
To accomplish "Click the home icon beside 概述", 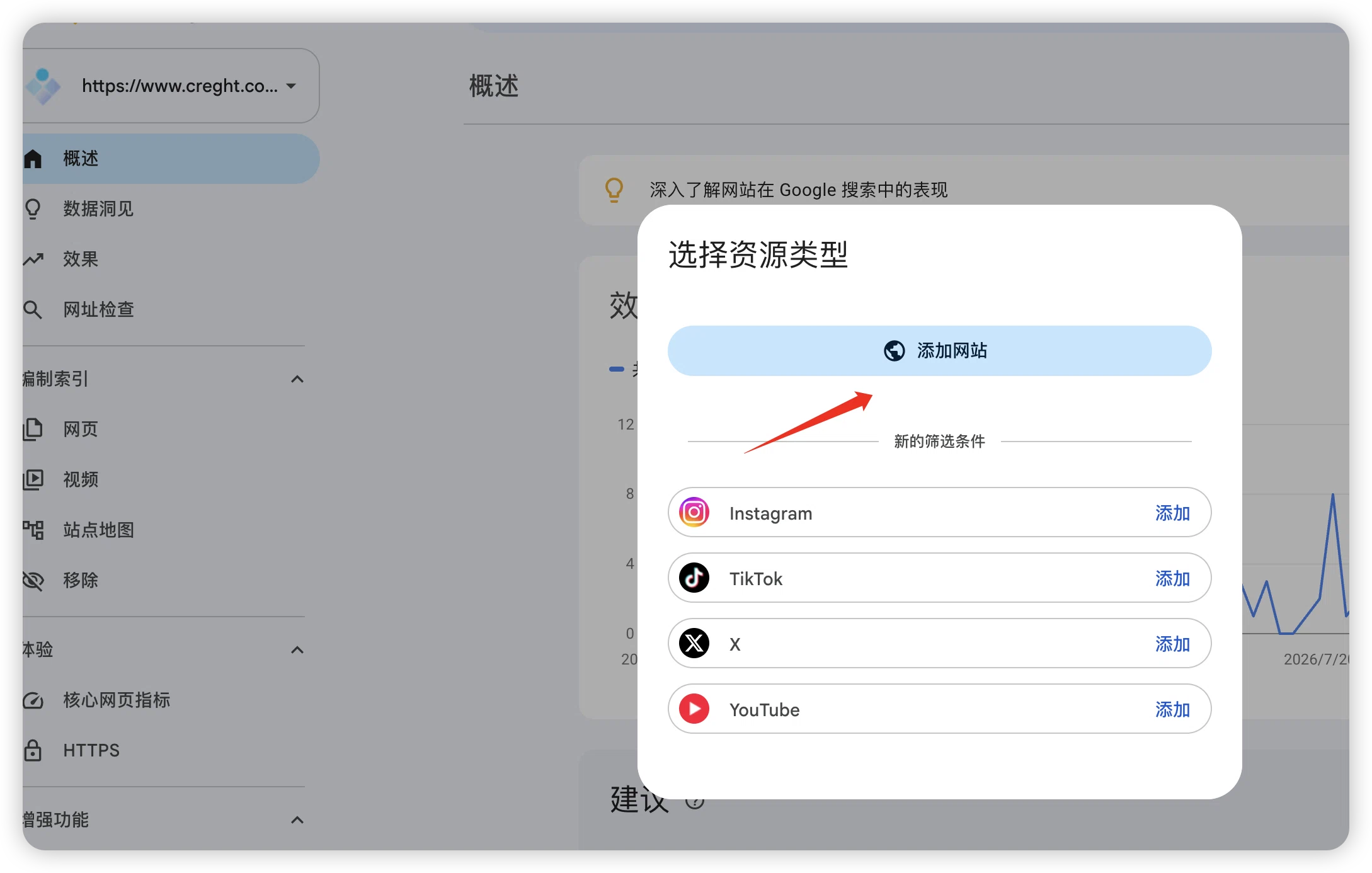I will (33, 159).
